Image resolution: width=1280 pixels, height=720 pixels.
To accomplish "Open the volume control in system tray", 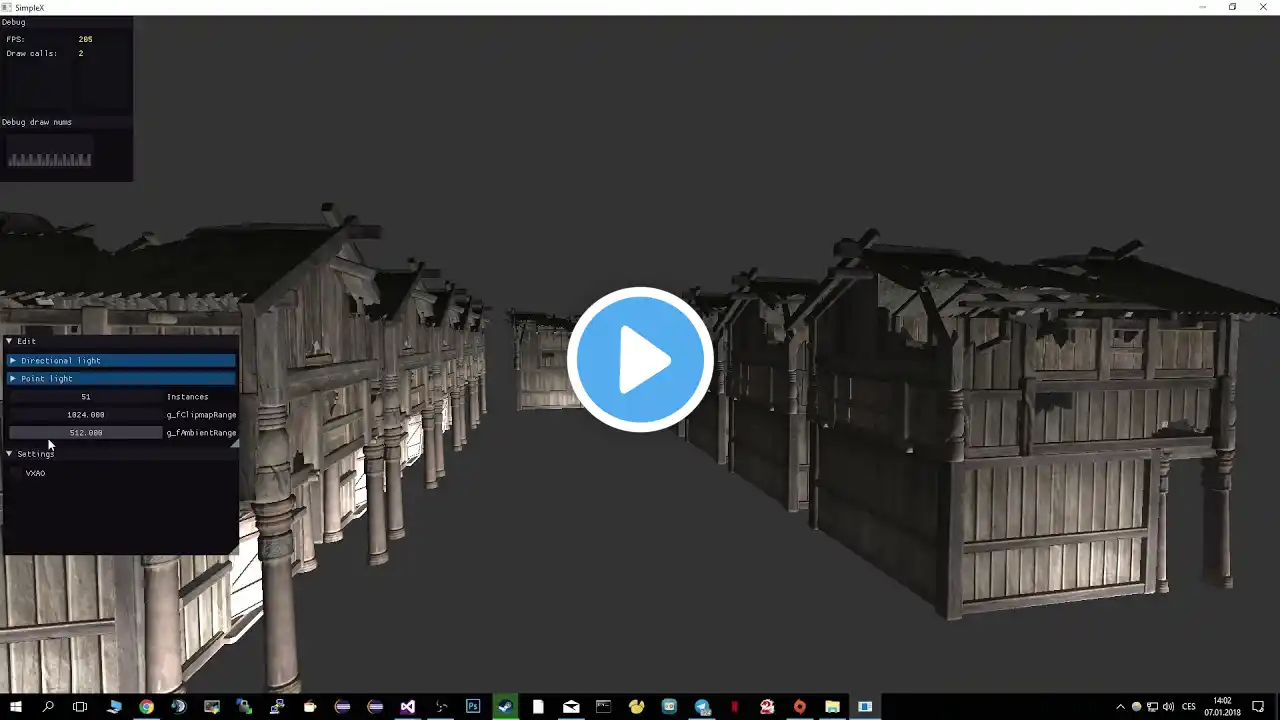I will click(x=1168, y=707).
